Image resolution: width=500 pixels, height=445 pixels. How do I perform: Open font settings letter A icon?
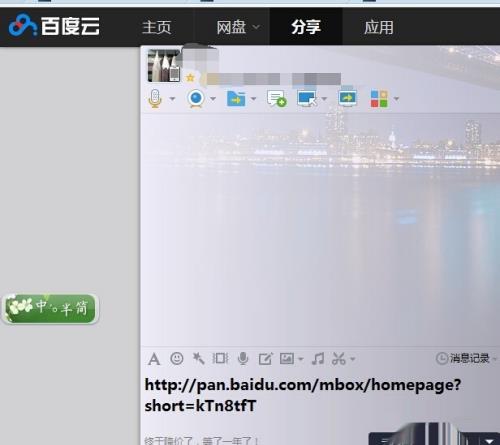coord(154,359)
